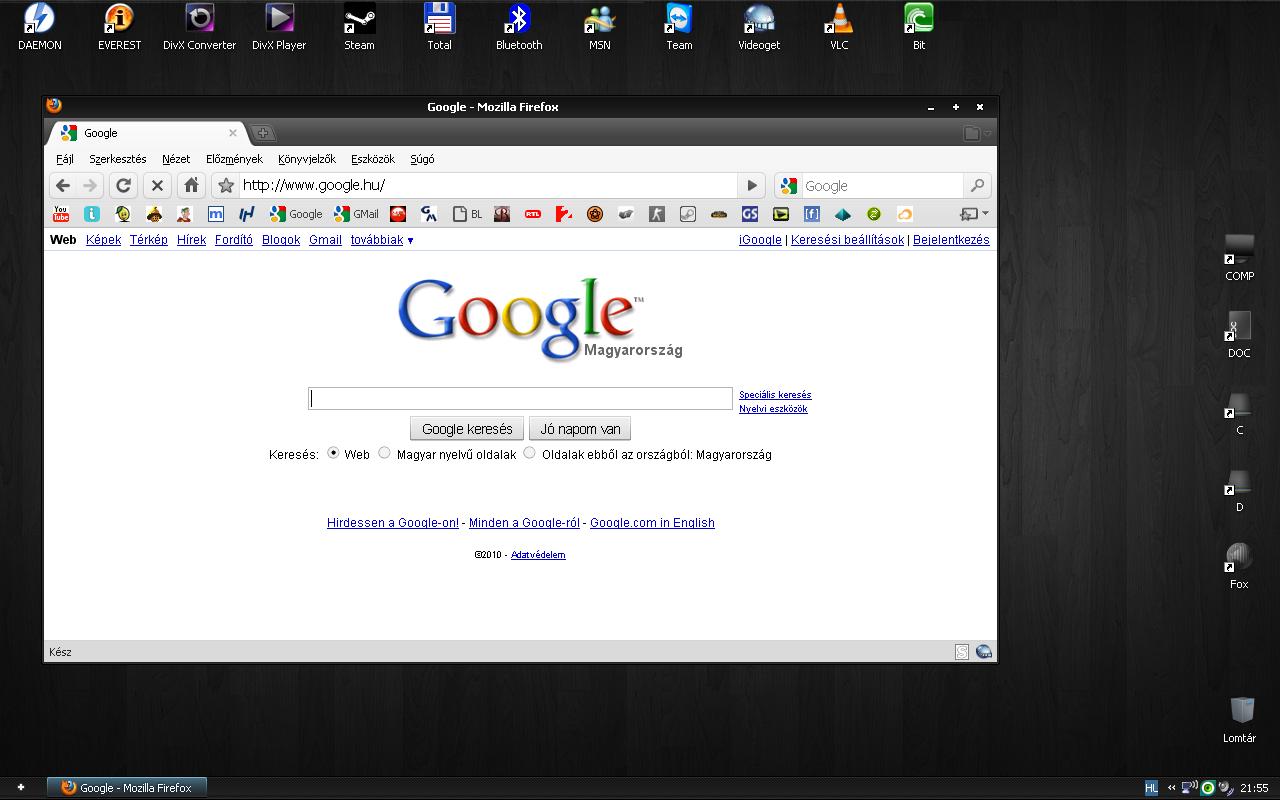Open the Hírek link
Image resolution: width=1280 pixels, height=800 pixels.
(191, 240)
